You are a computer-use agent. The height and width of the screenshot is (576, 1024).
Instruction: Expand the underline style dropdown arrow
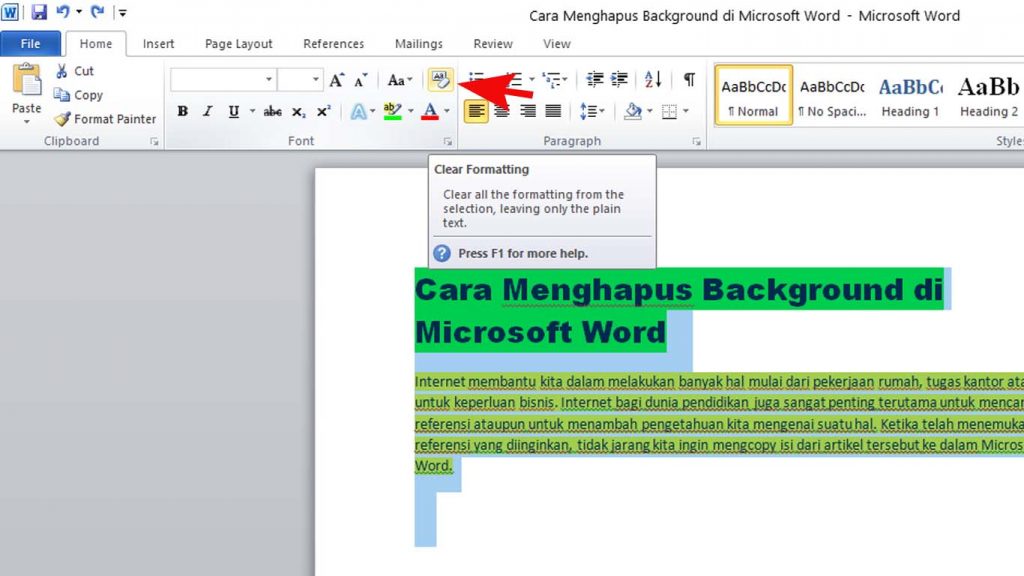click(252, 112)
